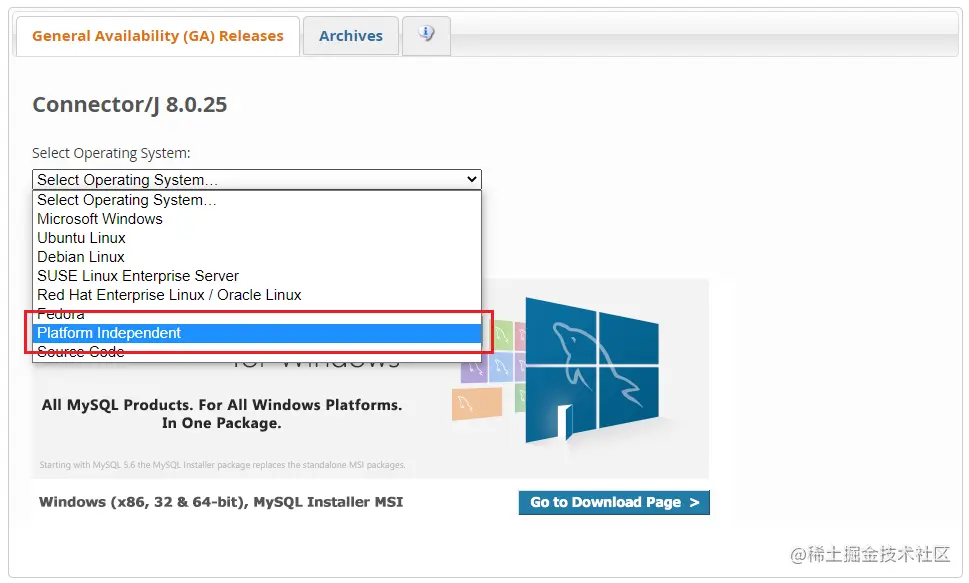Open the General Availability (GA) Releases tab
The image size is (969, 583).
pos(158,36)
